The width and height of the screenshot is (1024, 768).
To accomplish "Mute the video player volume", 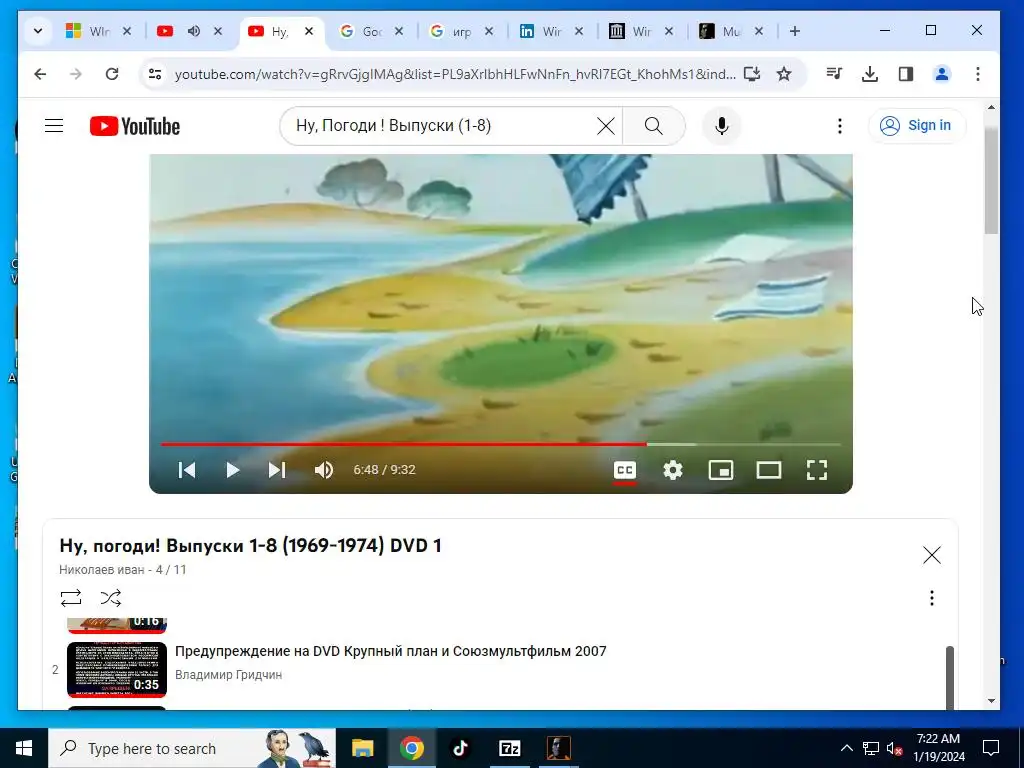I will pyautogui.click(x=324, y=470).
